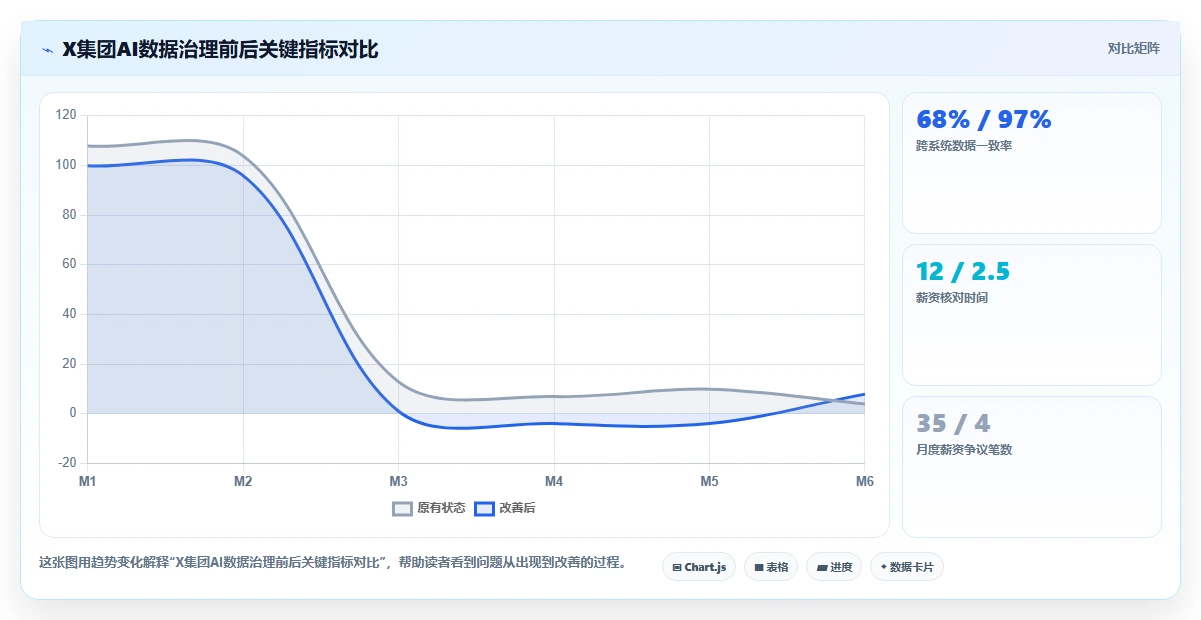
Task: Click the 跨系统数据一致率 card label
Action: coord(964,146)
